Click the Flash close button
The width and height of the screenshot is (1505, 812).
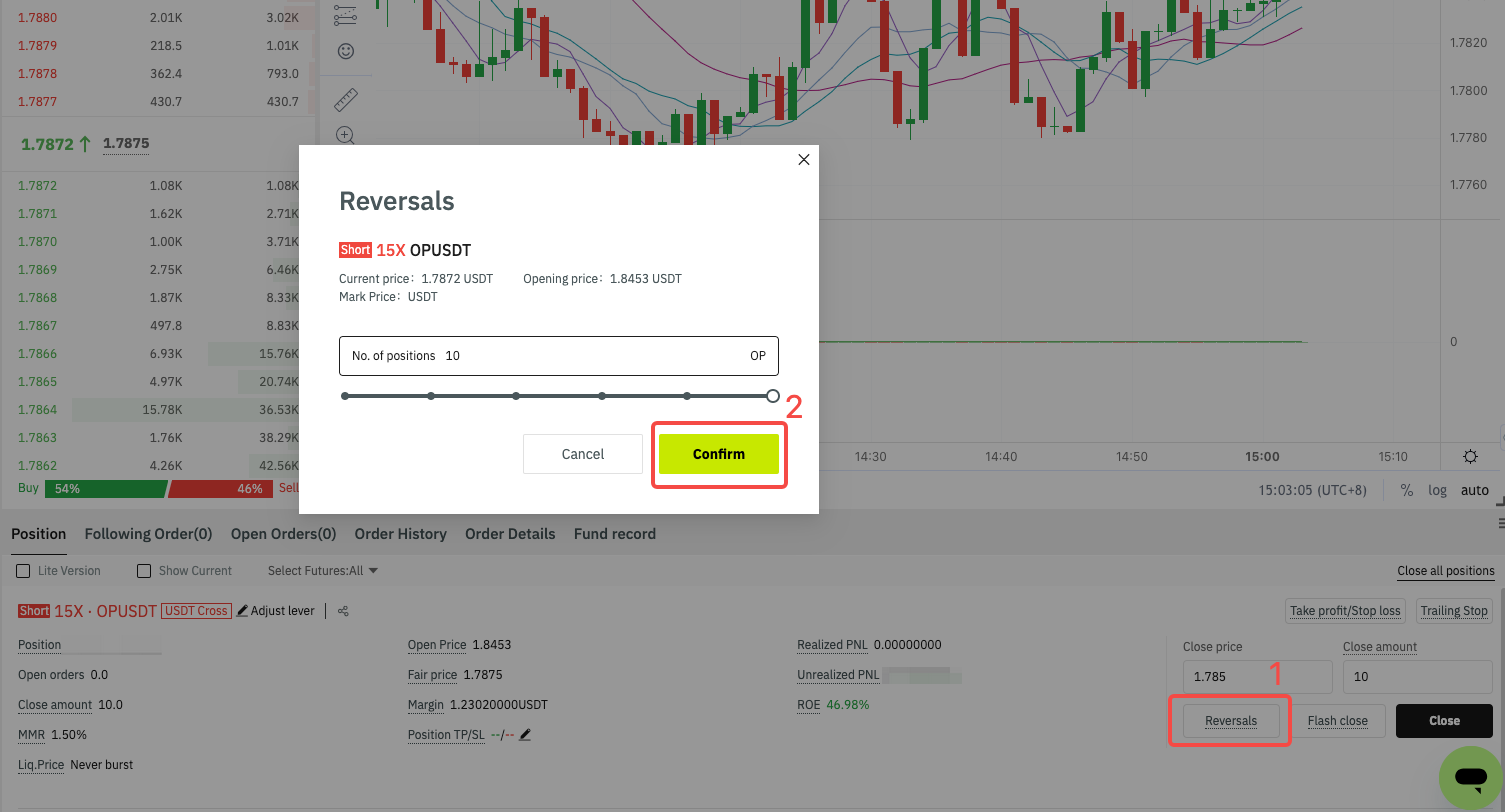(1338, 721)
